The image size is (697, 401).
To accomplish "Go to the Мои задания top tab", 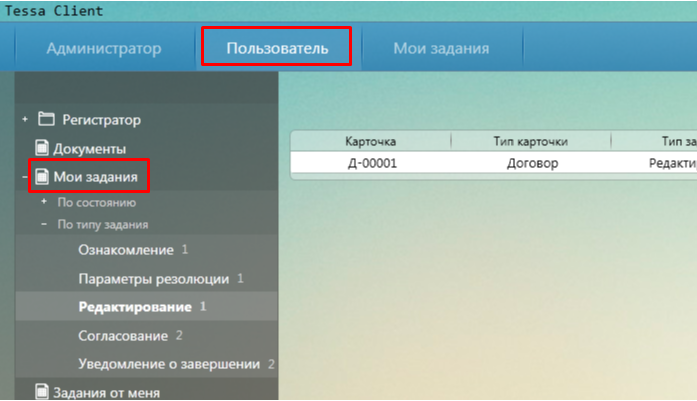I will point(441,48).
